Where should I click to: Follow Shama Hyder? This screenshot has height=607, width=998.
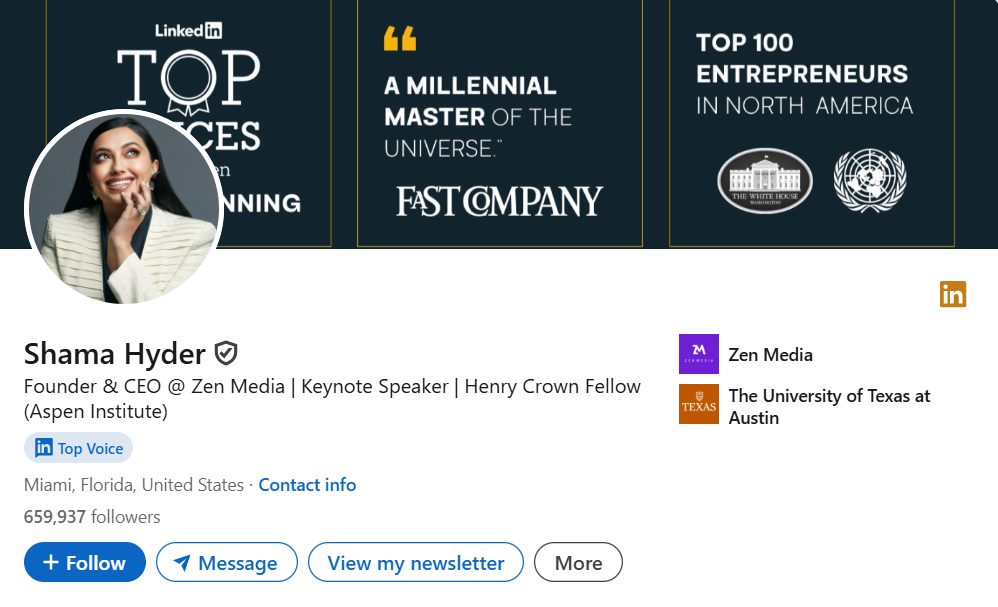click(x=85, y=562)
